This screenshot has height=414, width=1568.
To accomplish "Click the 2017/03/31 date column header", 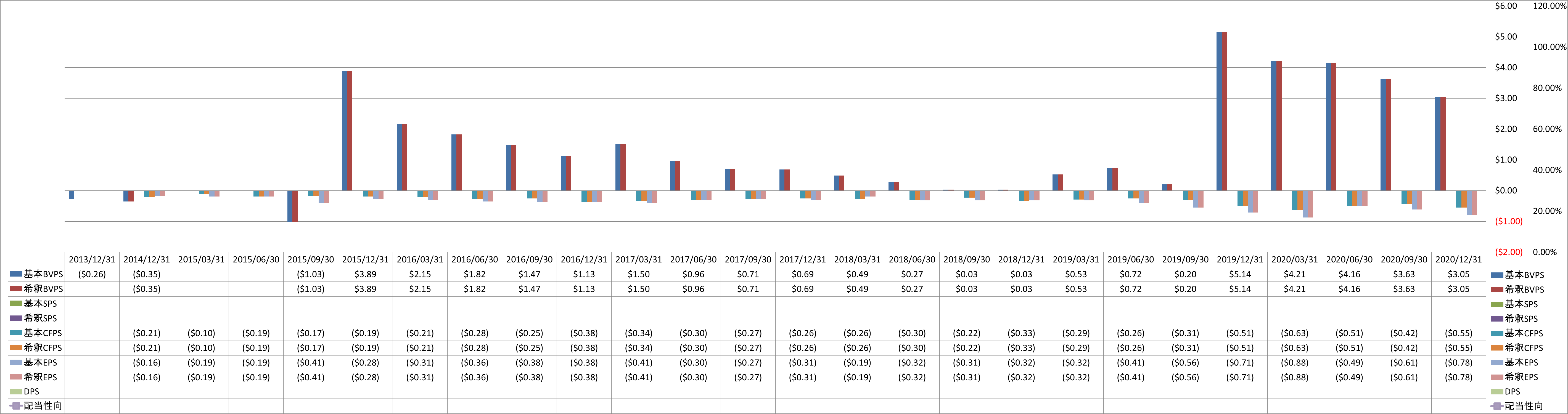I will pyautogui.click(x=639, y=259).
